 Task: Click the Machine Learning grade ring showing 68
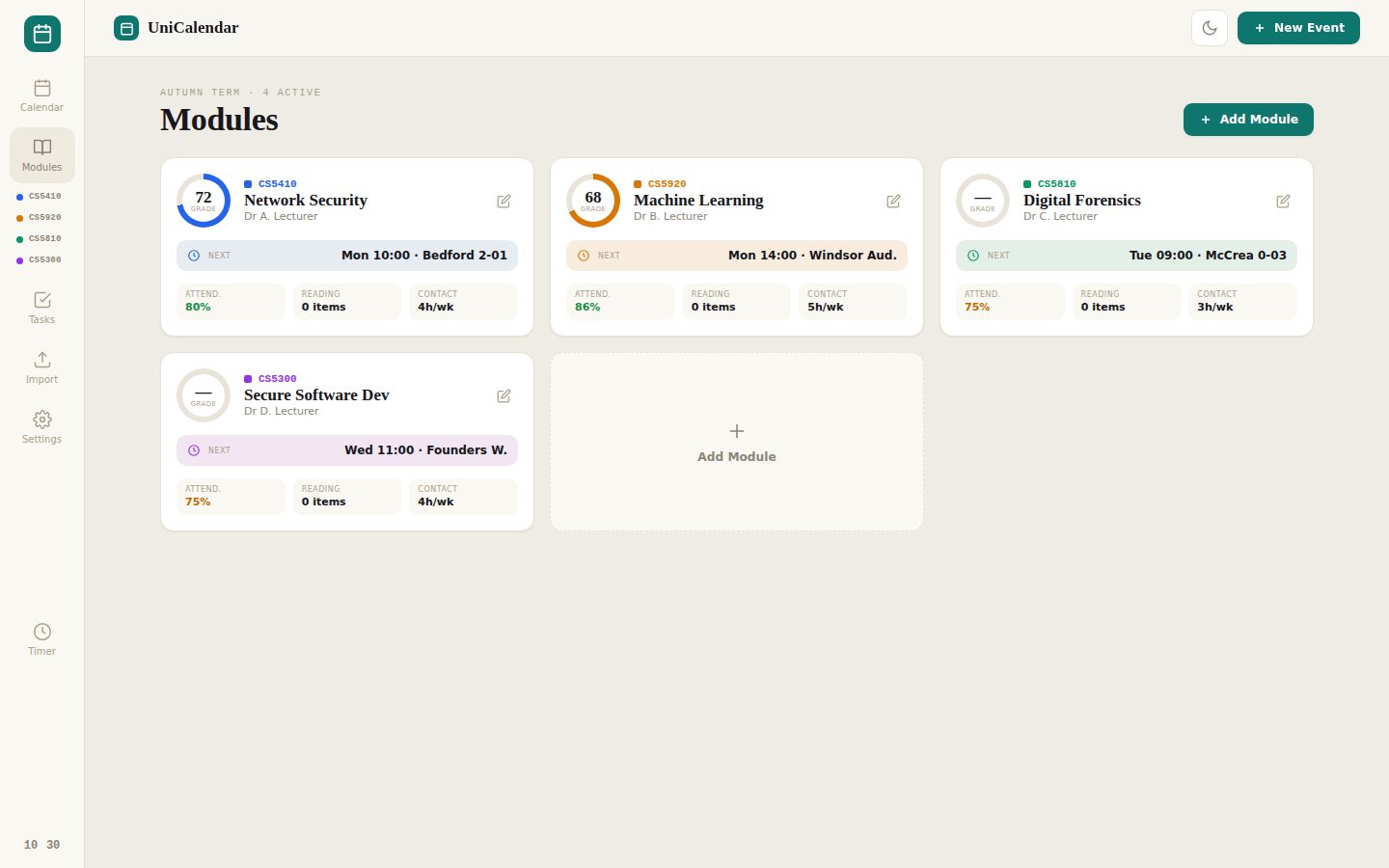(593, 201)
